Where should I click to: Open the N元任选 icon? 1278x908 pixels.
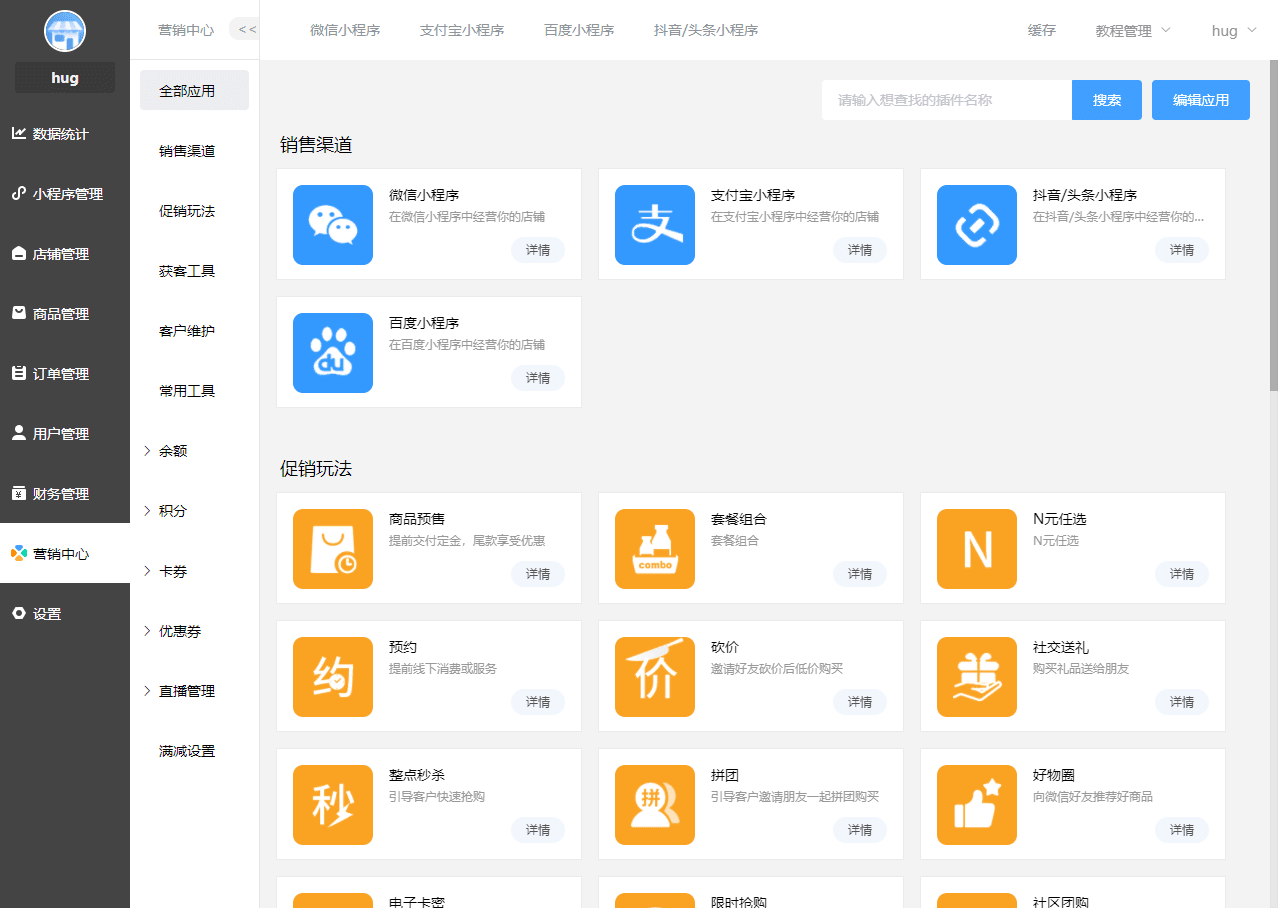(977, 549)
